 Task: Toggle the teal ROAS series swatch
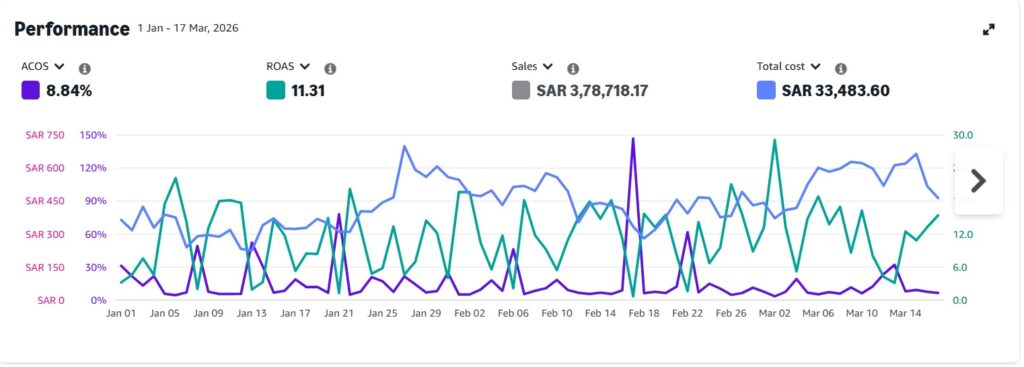276,90
